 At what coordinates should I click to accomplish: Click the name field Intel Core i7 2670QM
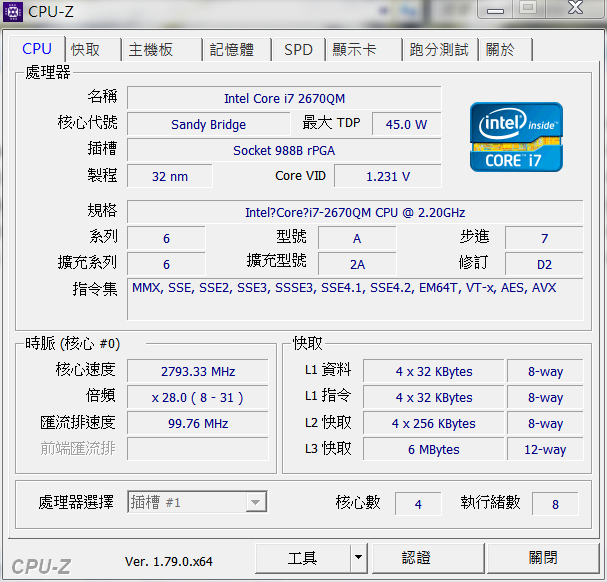coord(284,98)
